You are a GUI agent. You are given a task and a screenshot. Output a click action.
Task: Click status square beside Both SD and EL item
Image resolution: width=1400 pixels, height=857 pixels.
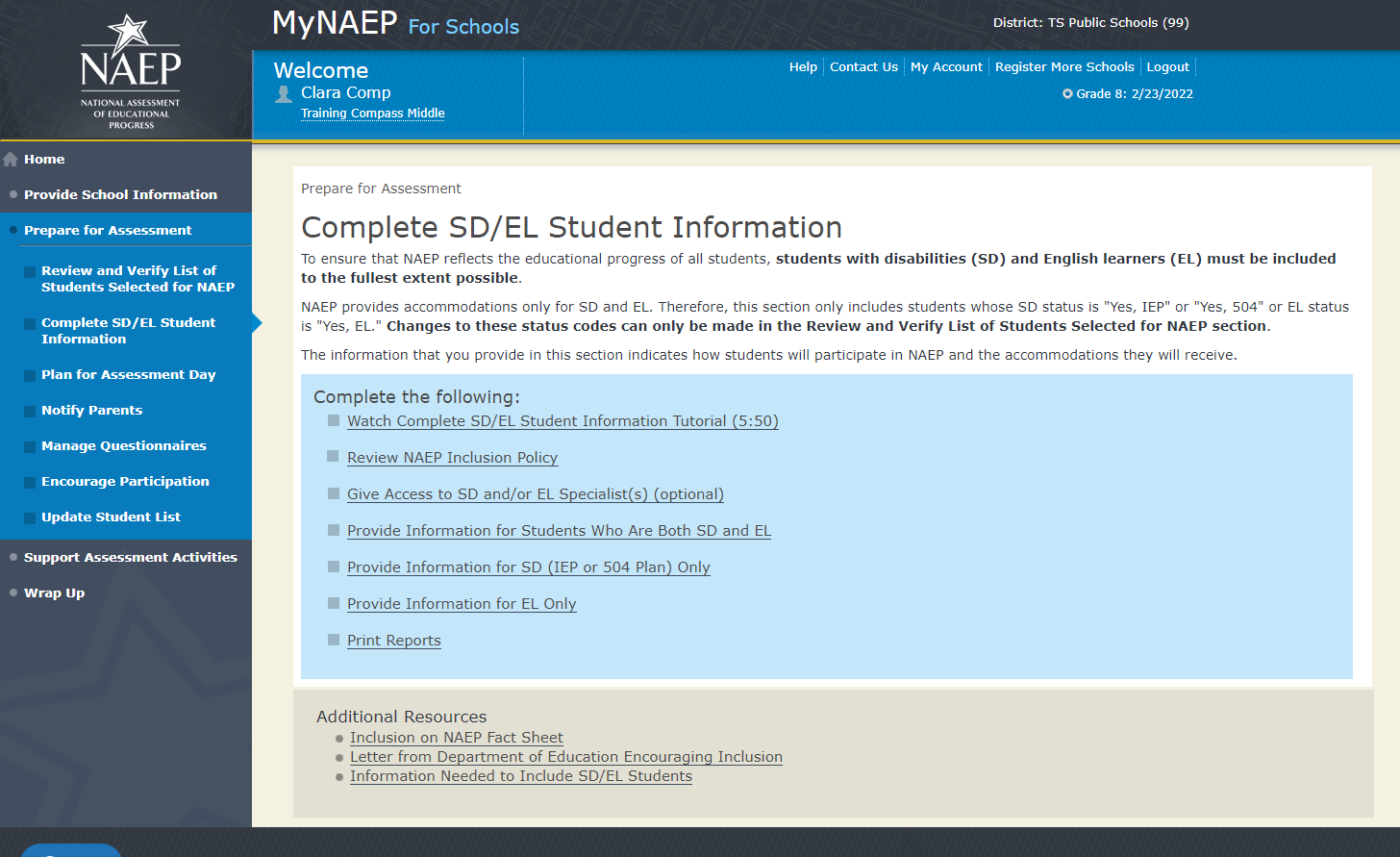334,530
